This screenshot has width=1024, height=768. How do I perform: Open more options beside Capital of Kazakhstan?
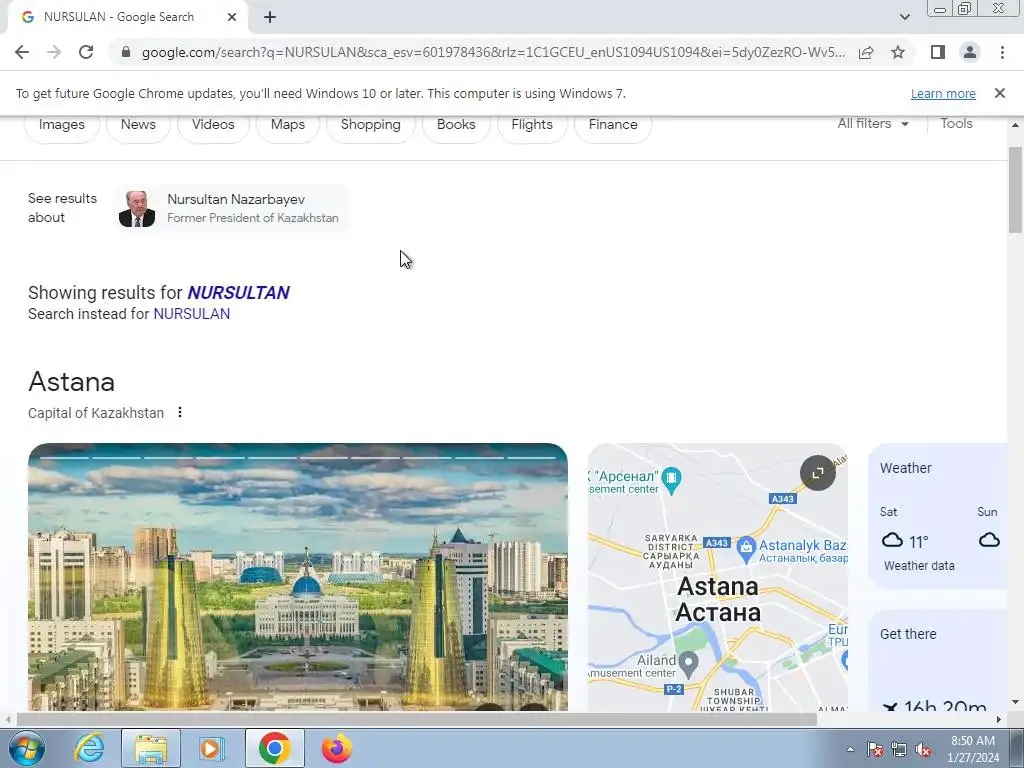(x=180, y=413)
